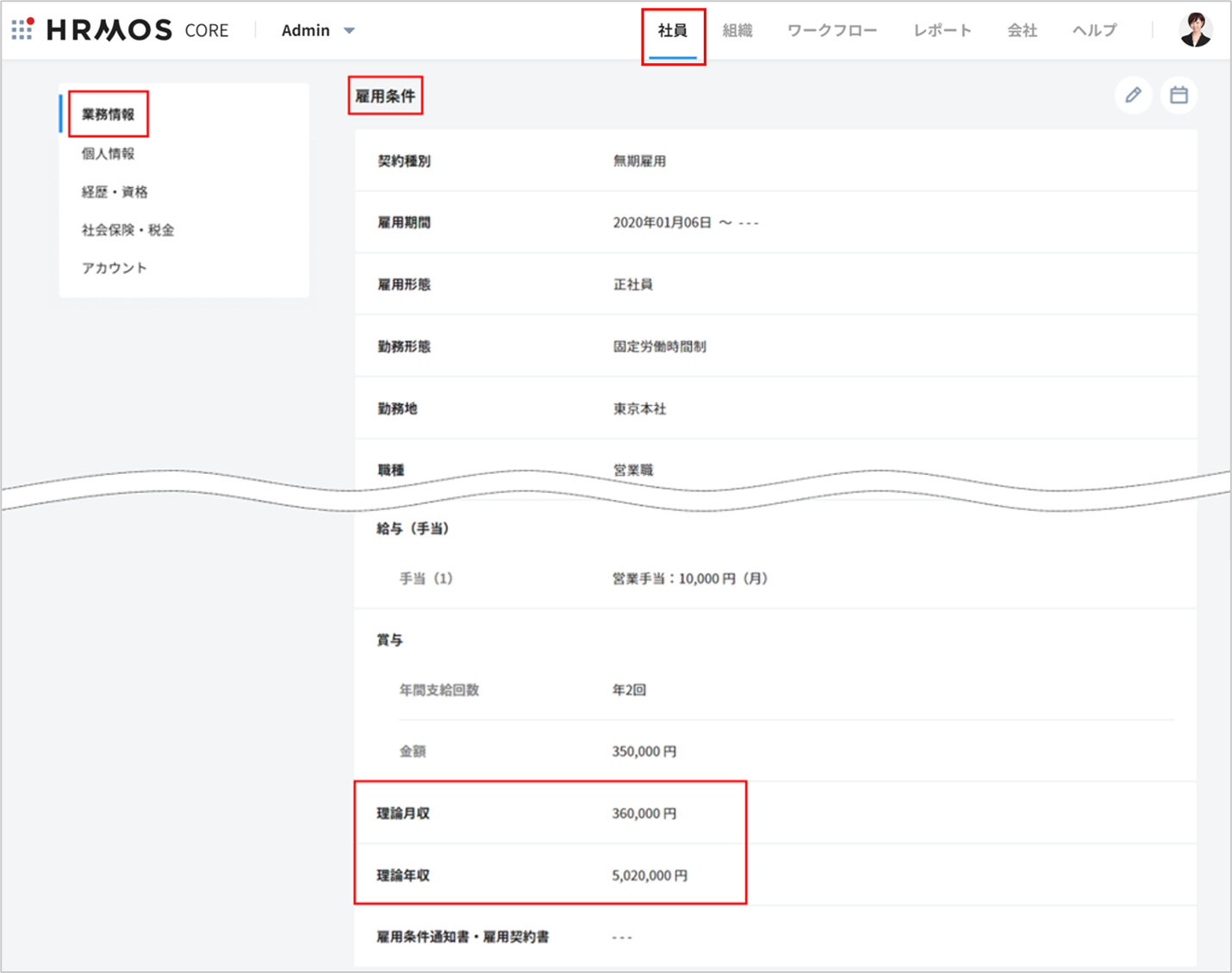Select 業務情報 in the sidebar
Image resolution: width=1232 pixels, height=973 pixels.
(109, 115)
